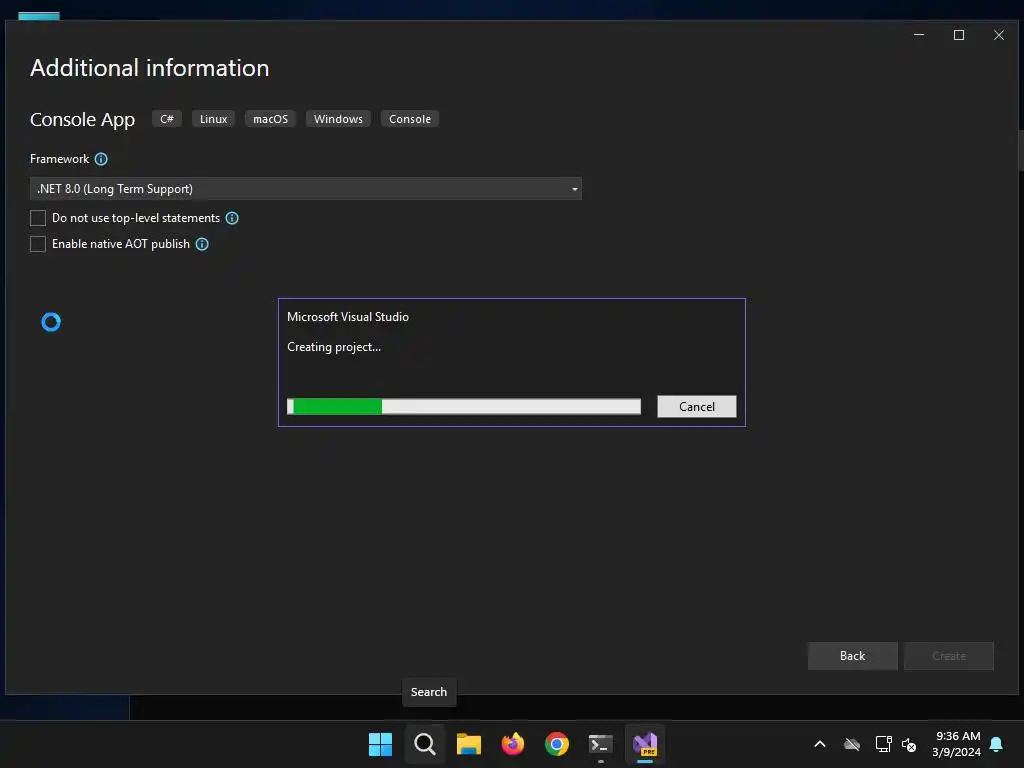
Task: Click the muted volume tray icon
Action: pyautogui.click(x=909, y=744)
